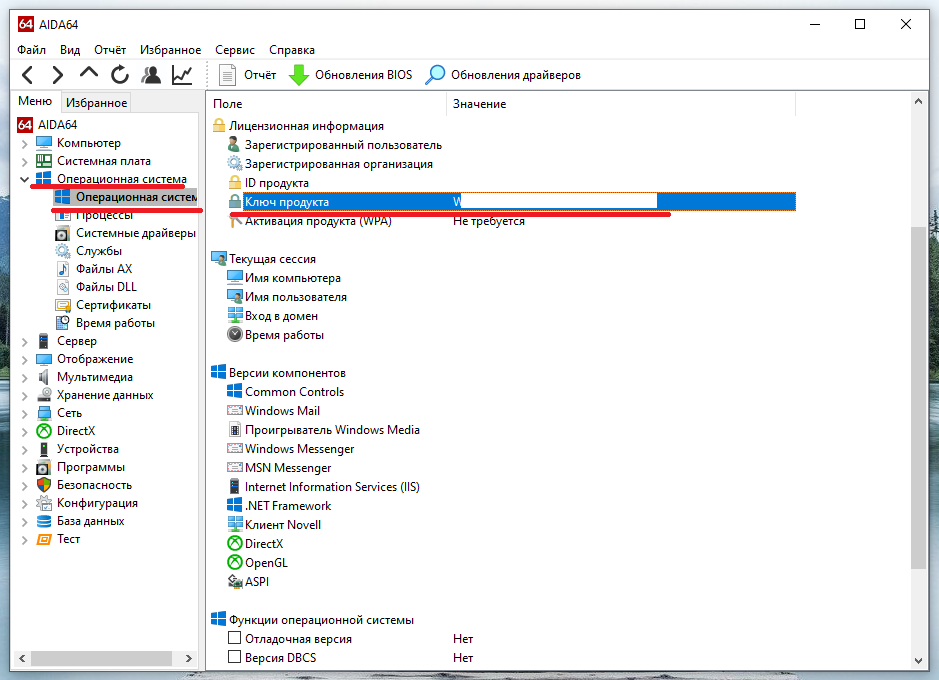Select Системные драйверы in the tree

click(x=135, y=233)
